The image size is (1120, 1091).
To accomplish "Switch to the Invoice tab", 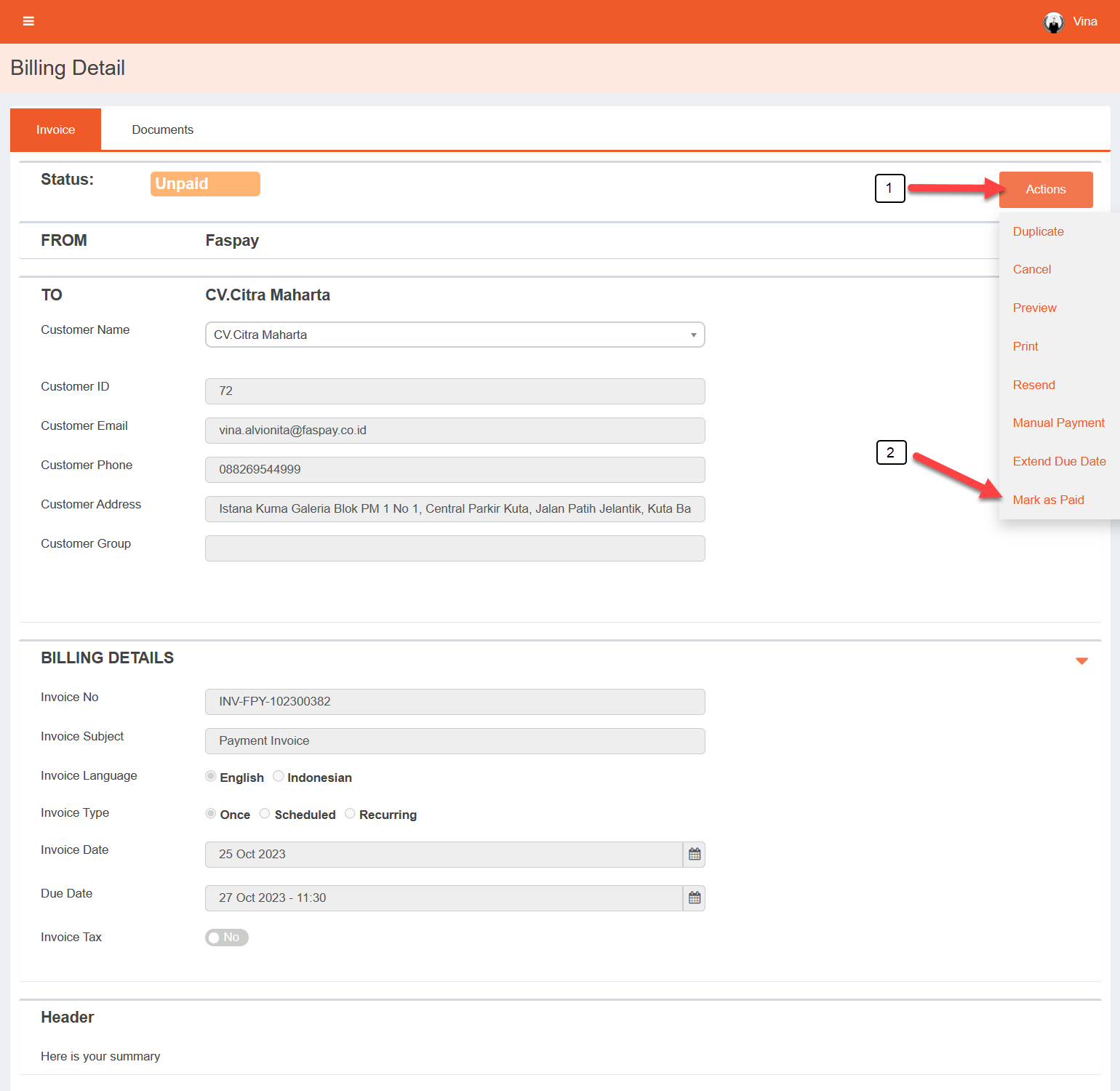I will [x=55, y=129].
